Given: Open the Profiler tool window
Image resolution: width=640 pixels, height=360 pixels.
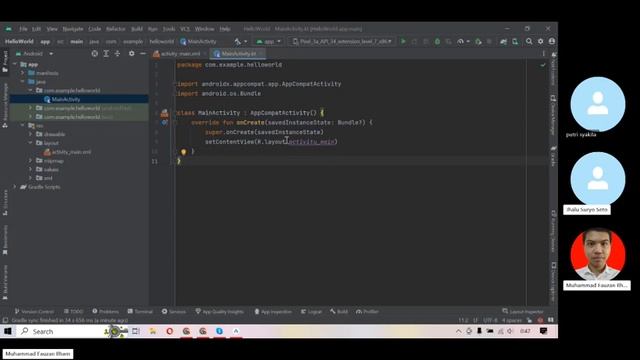Looking at the screenshot, I should pyautogui.click(x=367, y=311).
